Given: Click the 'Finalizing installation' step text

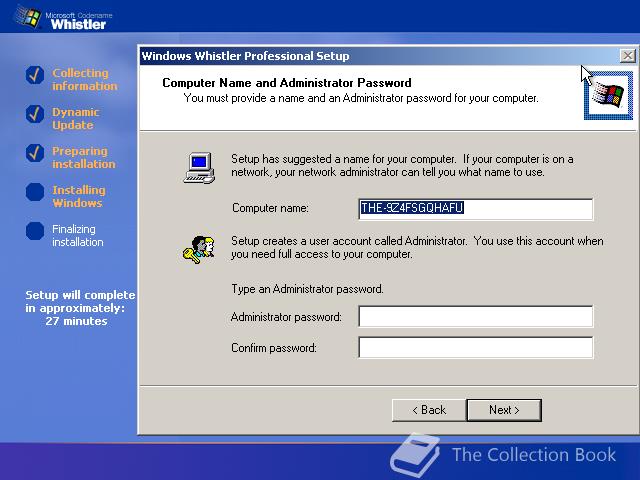Looking at the screenshot, I should click(78, 236).
